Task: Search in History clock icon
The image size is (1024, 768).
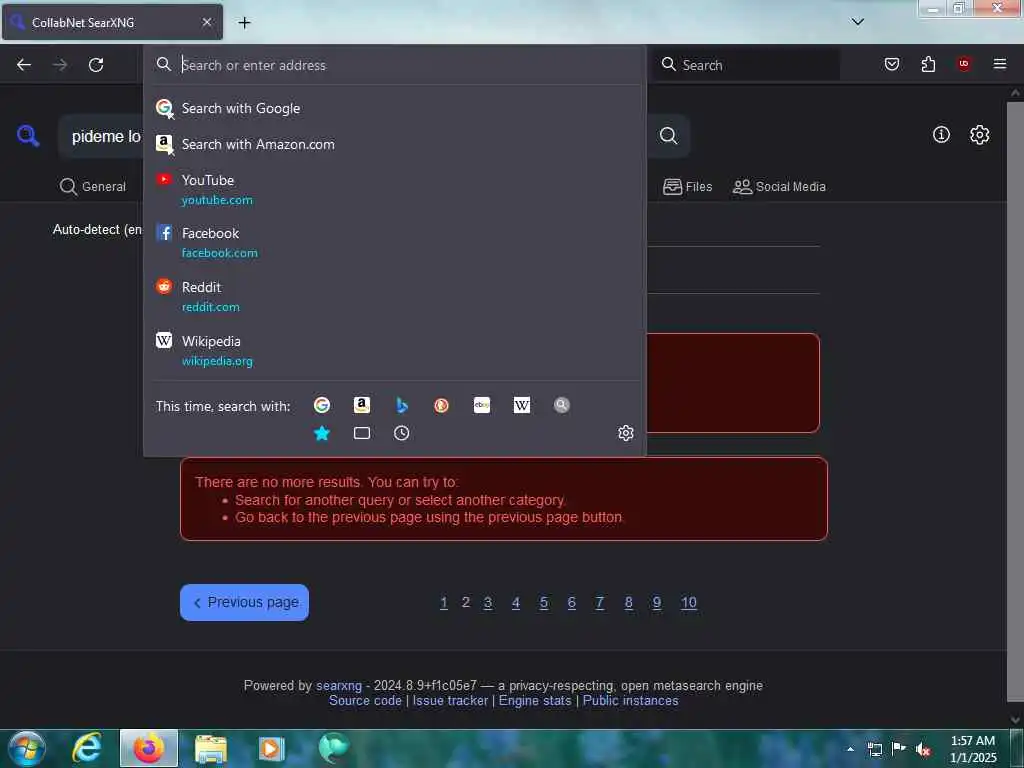Action: pyautogui.click(x=402, y=433)
